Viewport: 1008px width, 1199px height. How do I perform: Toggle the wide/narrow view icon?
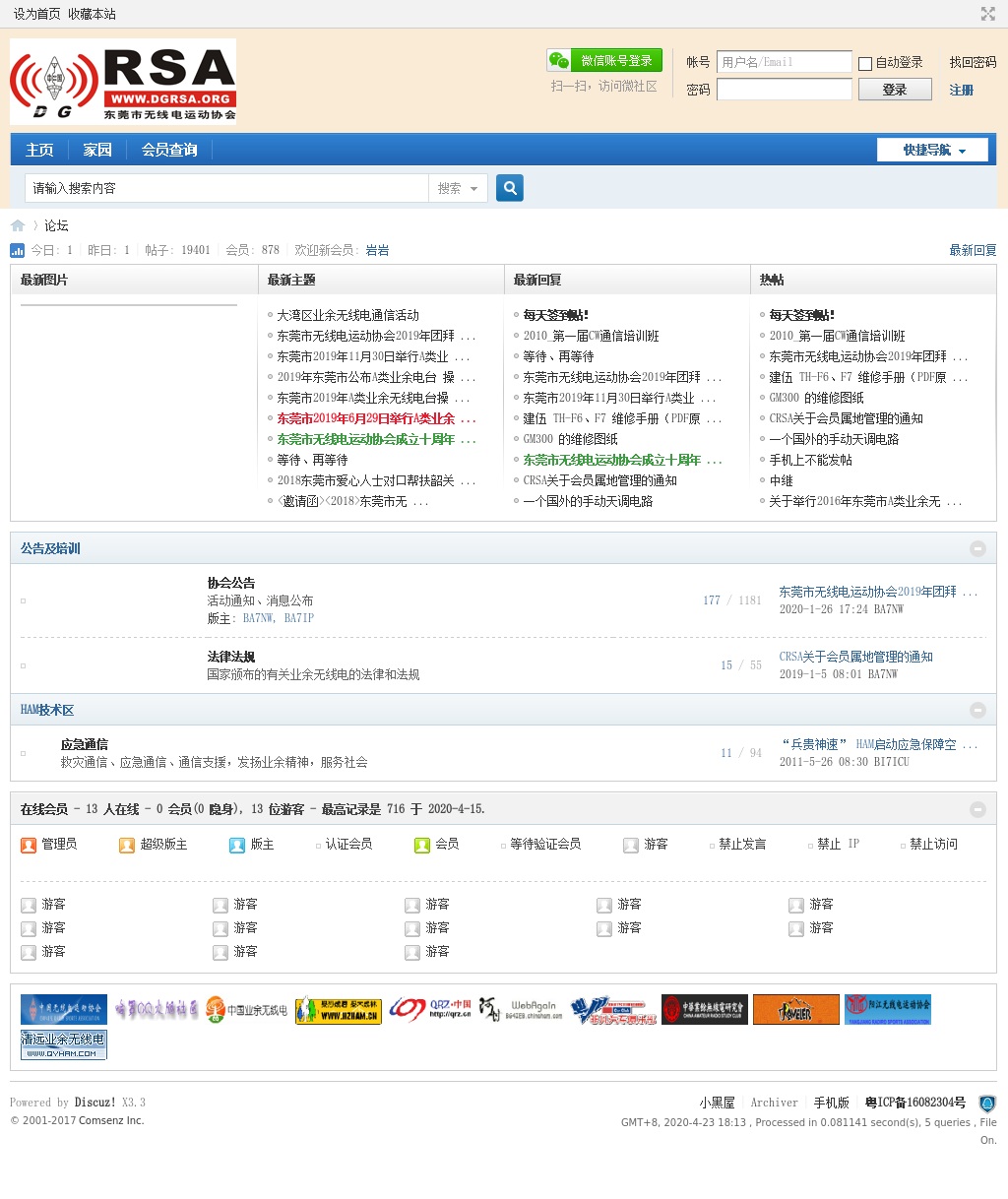988,14
